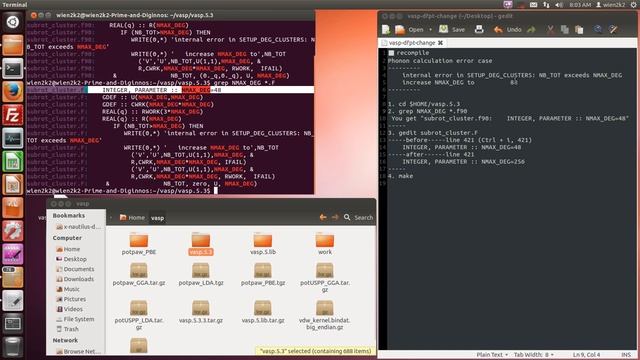Viewport: 640px width, 360px height.
Task: Select the potUSPP_LDA.tar.gz archive
Action: 139,315
